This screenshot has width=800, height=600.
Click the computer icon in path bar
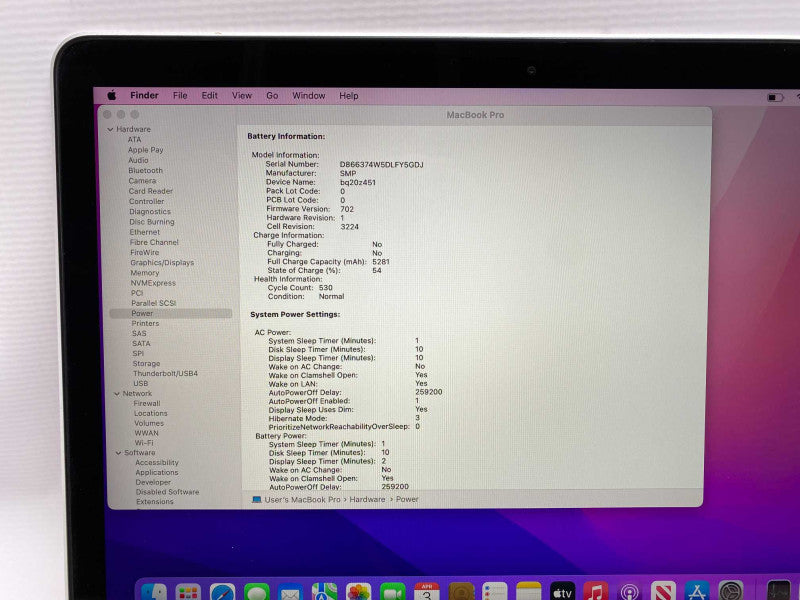pos(257,499)
